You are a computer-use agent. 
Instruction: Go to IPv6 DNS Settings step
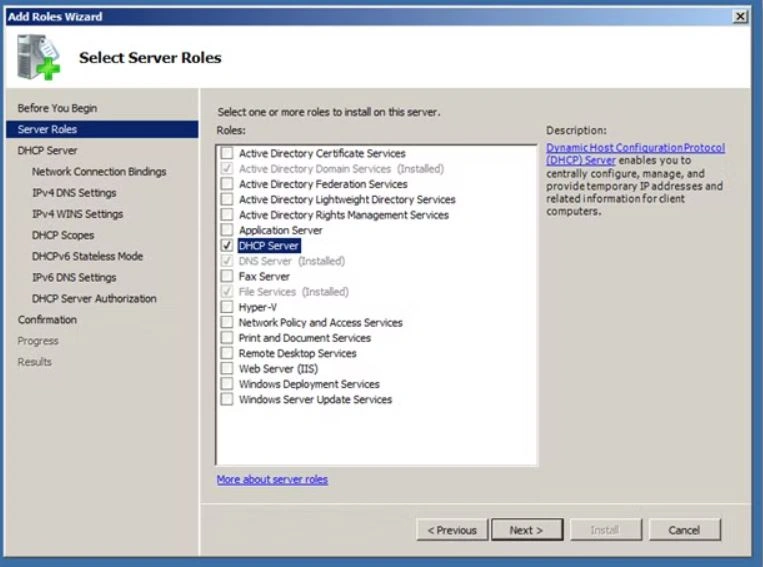[x=74, y=277]
